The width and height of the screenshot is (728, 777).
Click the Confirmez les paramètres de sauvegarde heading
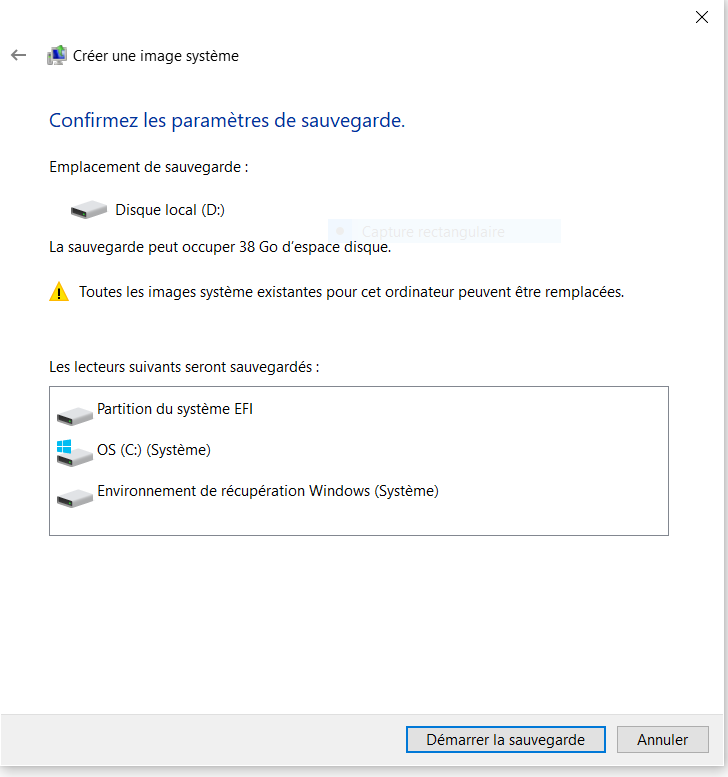point(227,121)
